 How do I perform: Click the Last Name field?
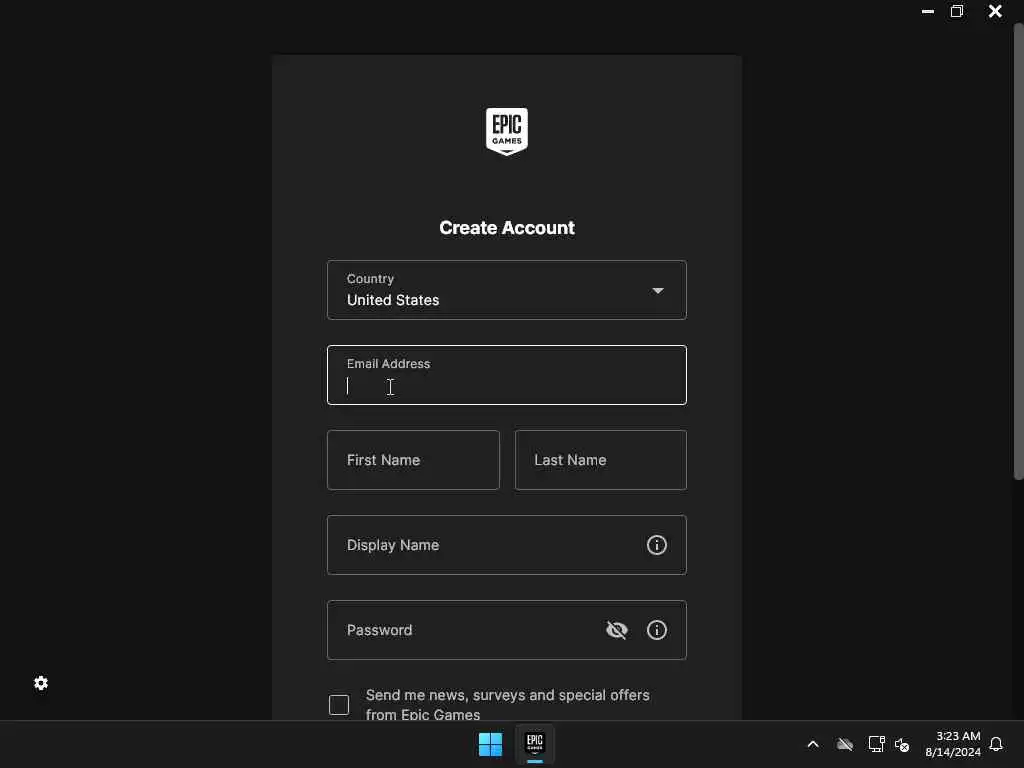tap(601, 460)
